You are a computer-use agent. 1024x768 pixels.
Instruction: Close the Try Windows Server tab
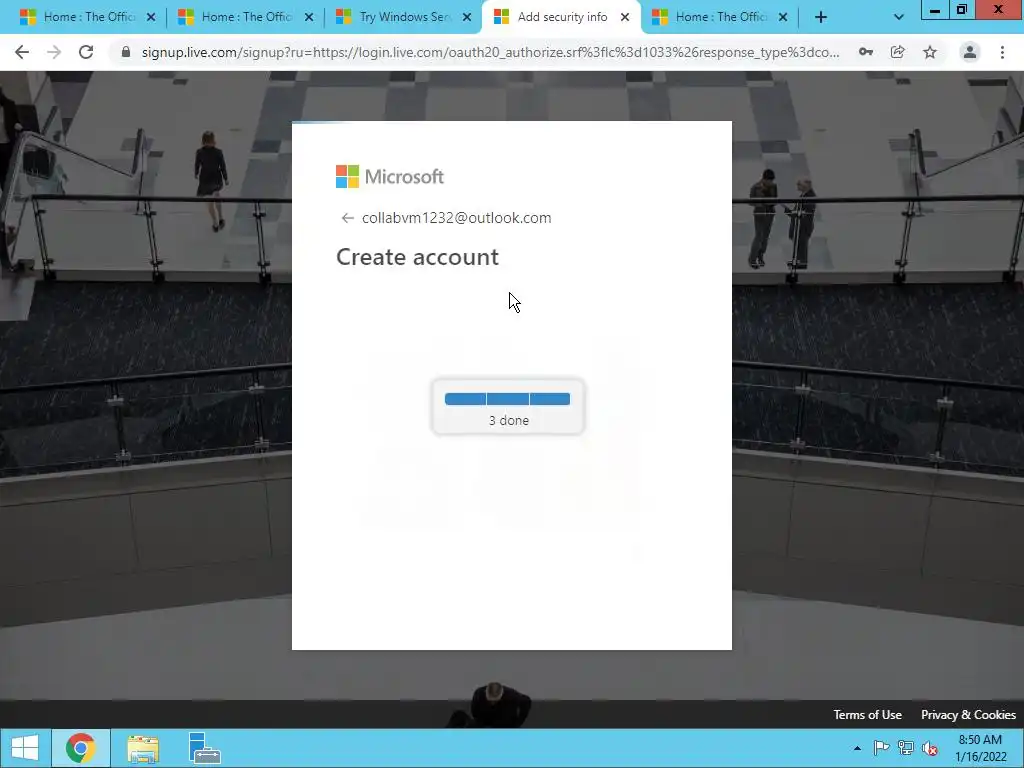(467, 18)
